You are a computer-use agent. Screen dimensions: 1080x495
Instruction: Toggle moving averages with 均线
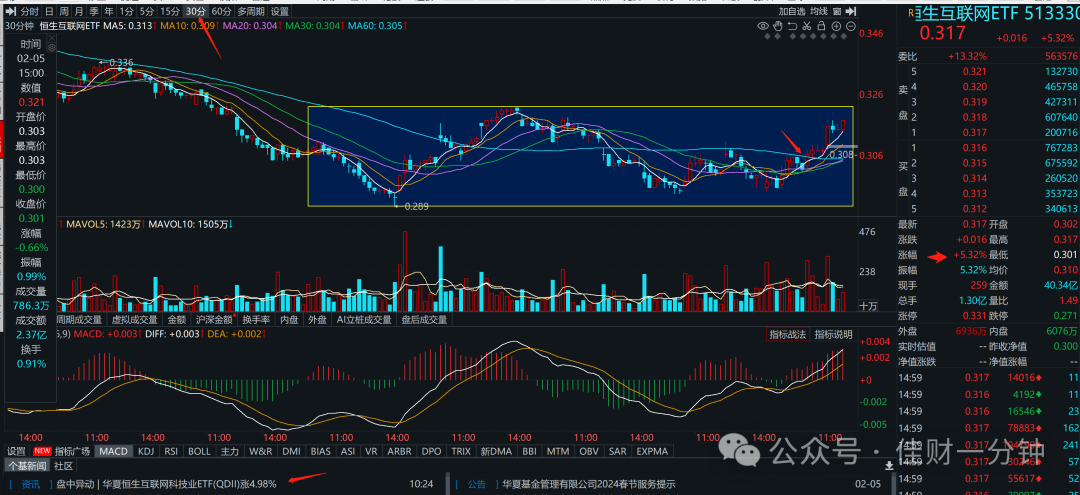(x=818, y=11)
